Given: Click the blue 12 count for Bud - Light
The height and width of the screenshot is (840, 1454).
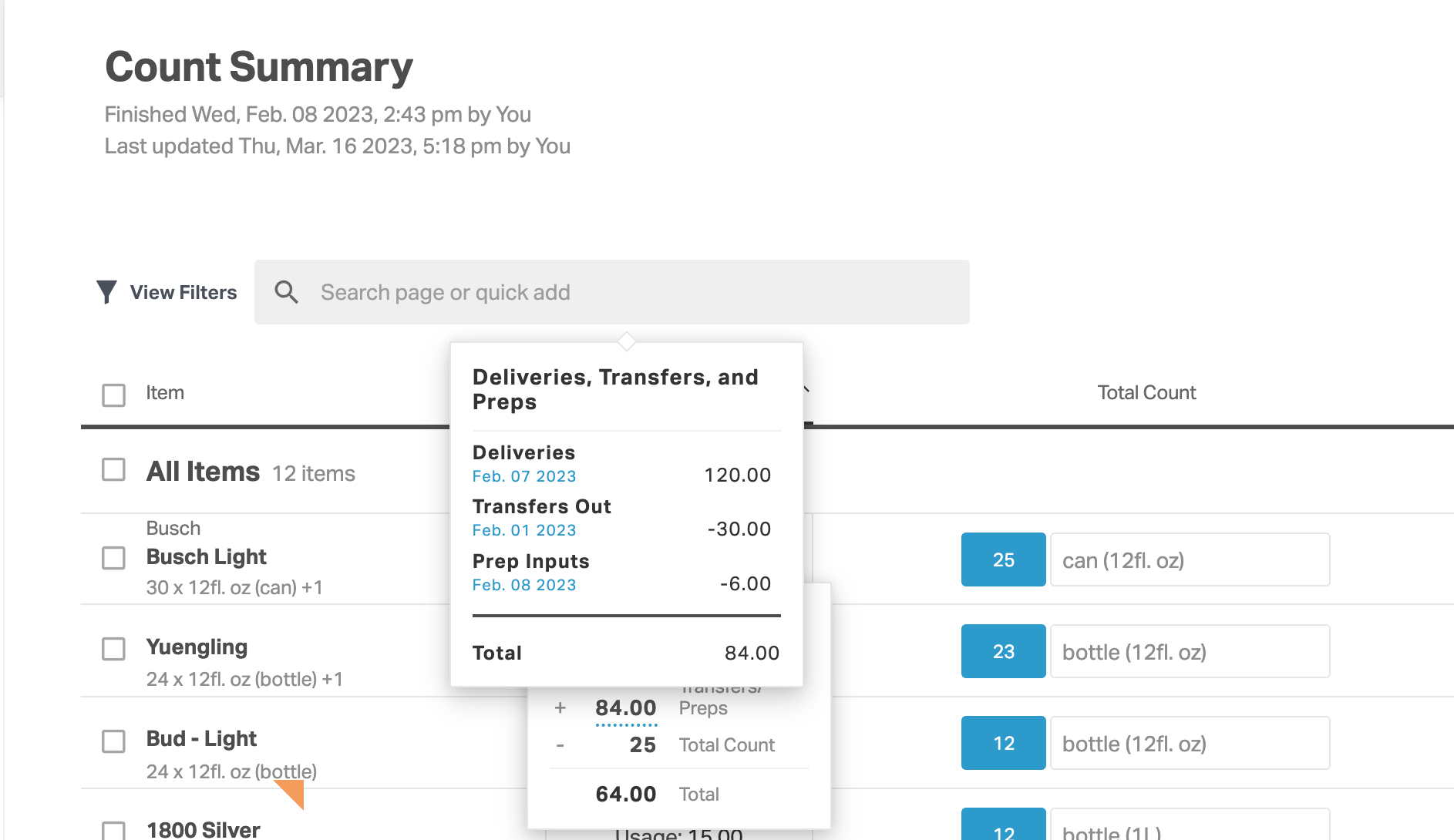Looking at the screenshot, I should 1004,743.
